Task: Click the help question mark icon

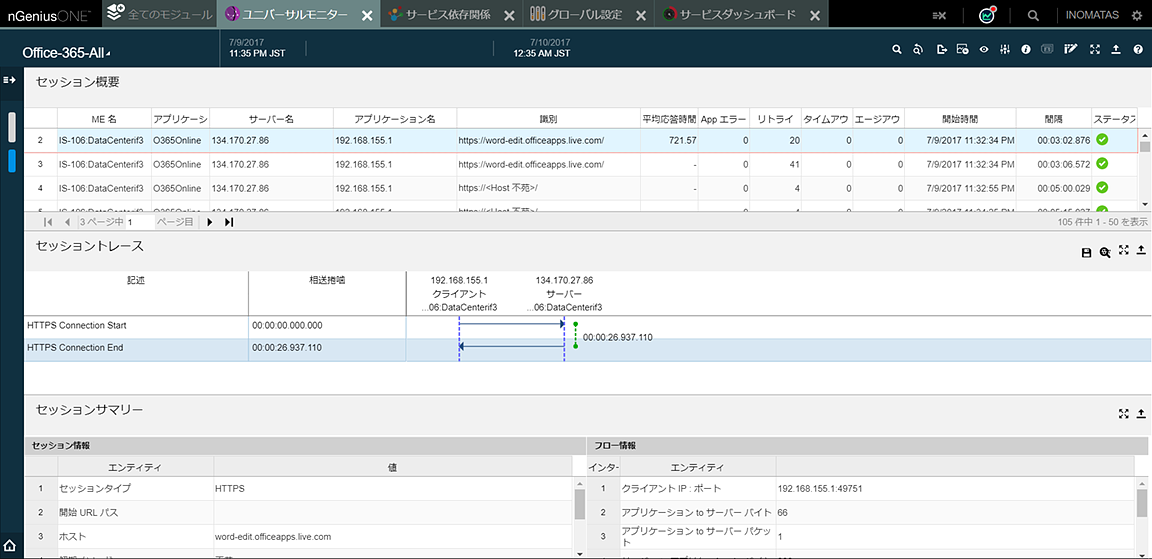Action: (1138, 49)
